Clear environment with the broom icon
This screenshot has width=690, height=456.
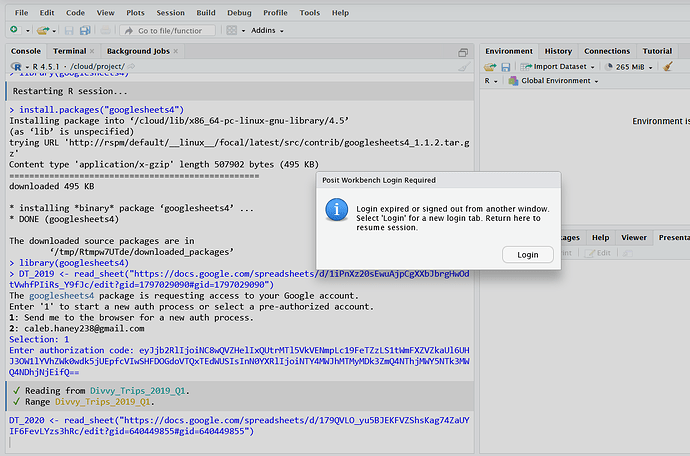tap(668, 66)
